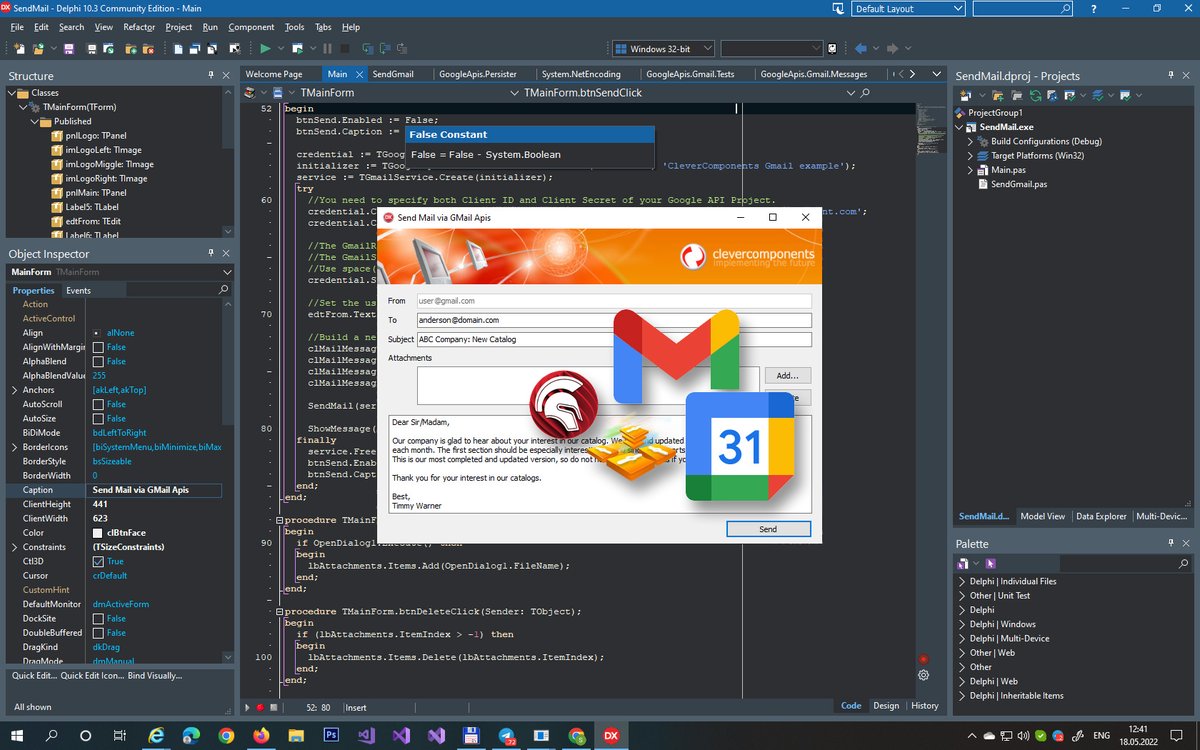1200x750 pixels.
Task: Open the History tab of the editor
Action: (925, 705)
